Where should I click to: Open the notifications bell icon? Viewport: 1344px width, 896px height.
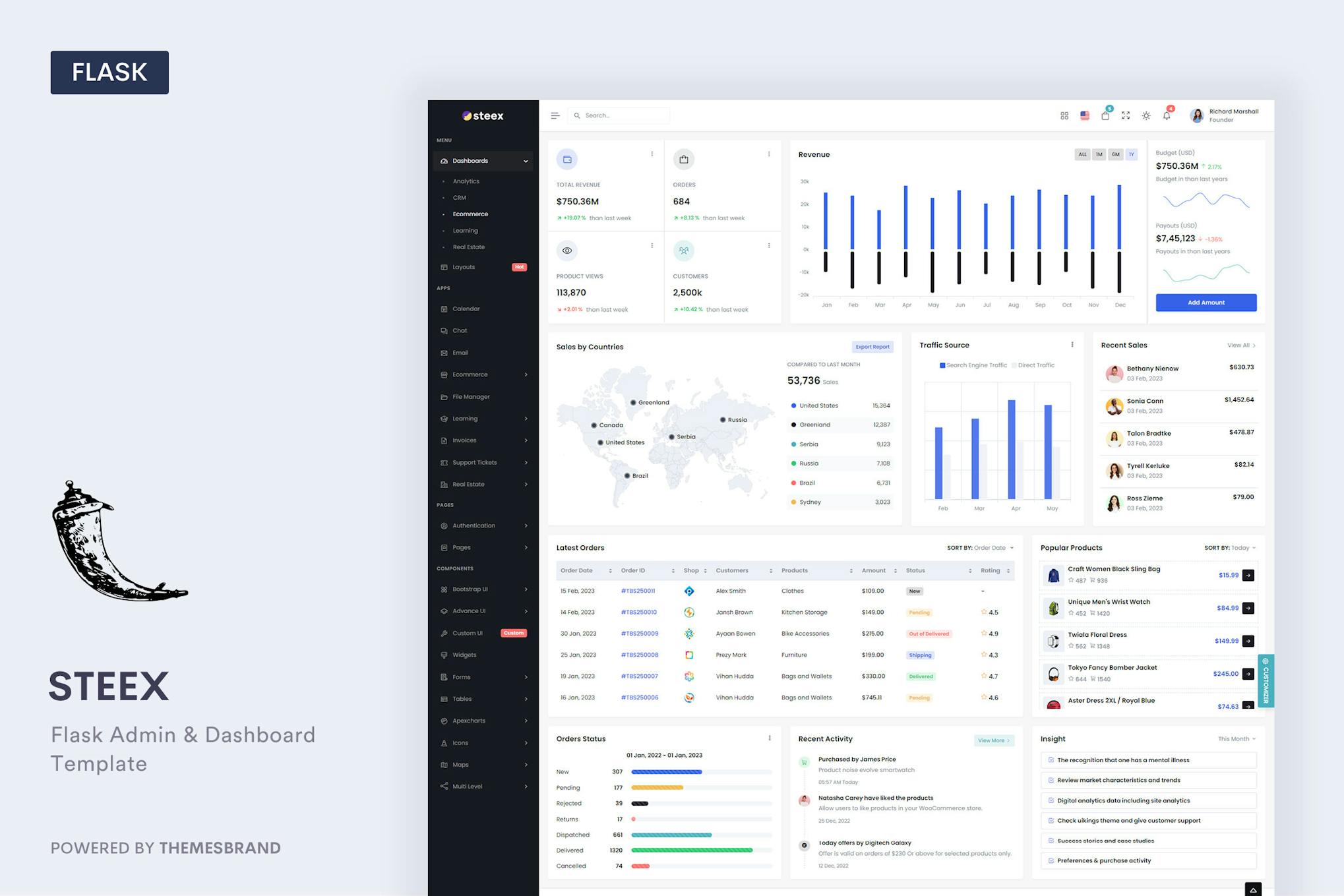click(1167, 115)
